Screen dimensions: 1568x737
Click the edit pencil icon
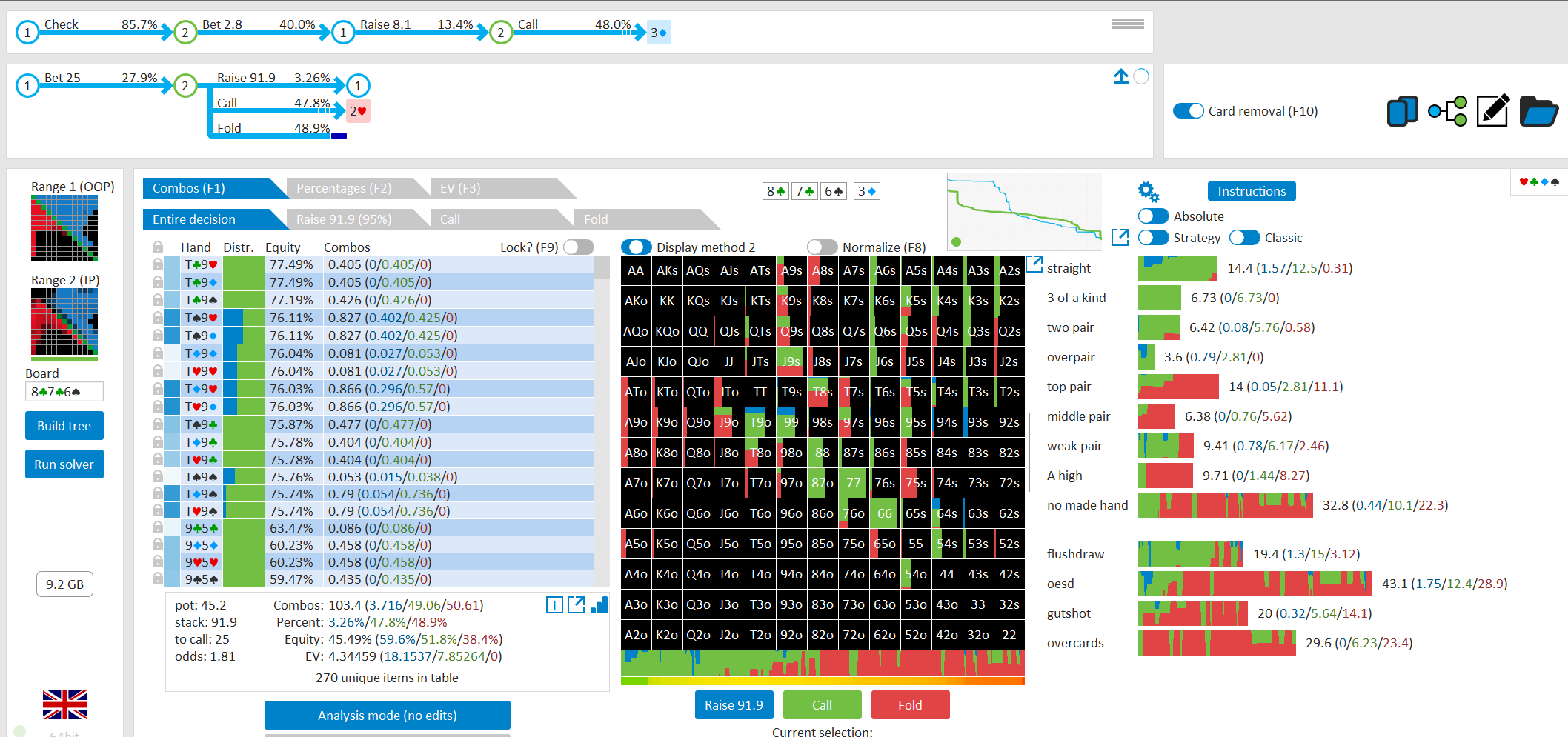[1492, 111]
